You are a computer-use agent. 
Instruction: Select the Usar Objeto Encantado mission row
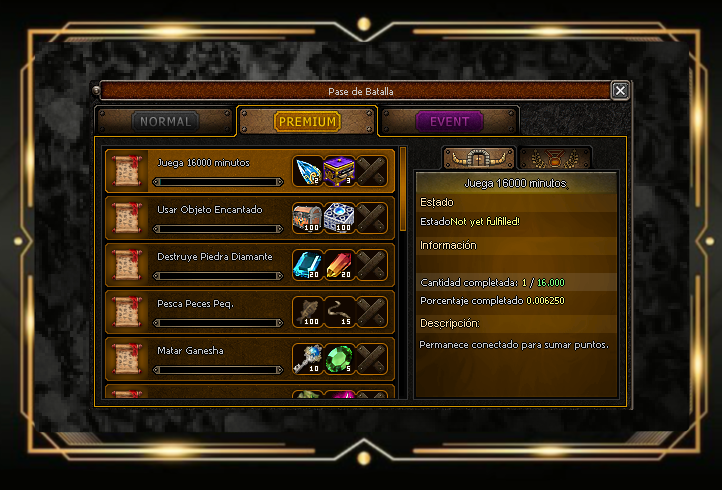[x=250, y=218]
